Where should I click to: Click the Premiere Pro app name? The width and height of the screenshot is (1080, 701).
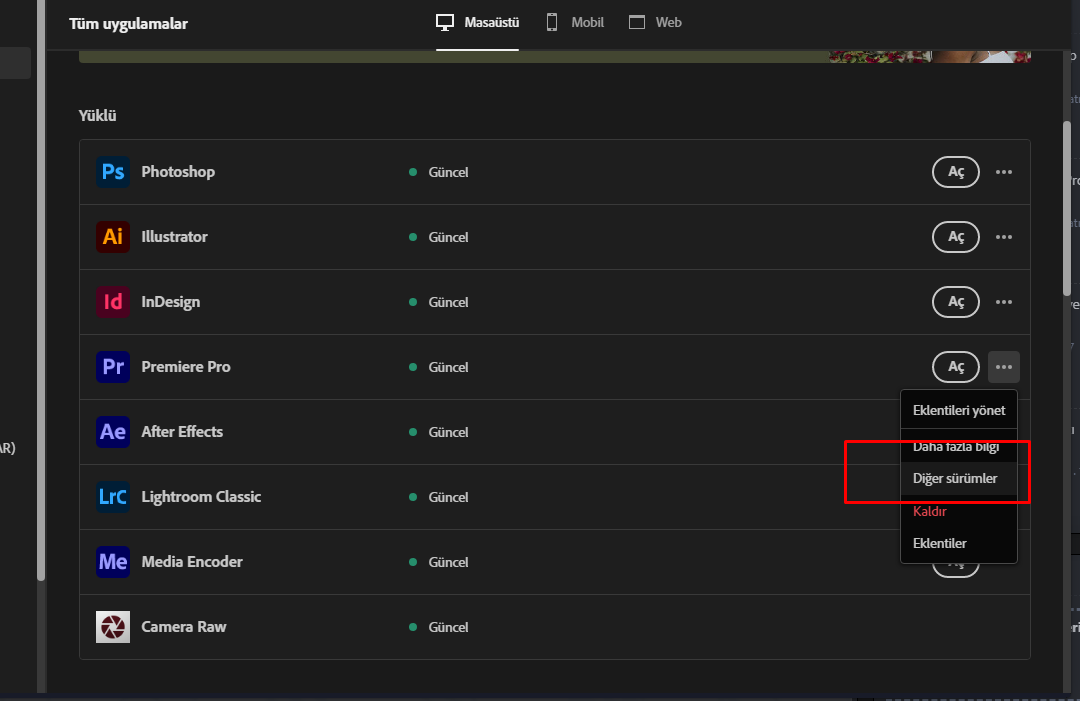point(186,367)
